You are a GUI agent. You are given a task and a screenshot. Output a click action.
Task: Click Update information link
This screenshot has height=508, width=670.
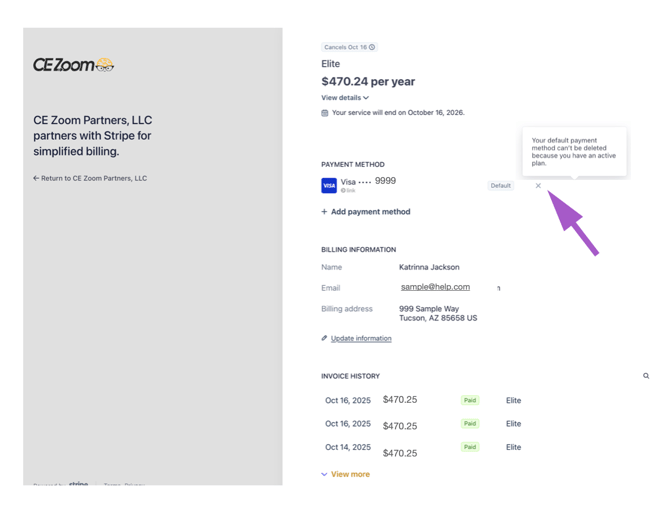pos(361,338)
